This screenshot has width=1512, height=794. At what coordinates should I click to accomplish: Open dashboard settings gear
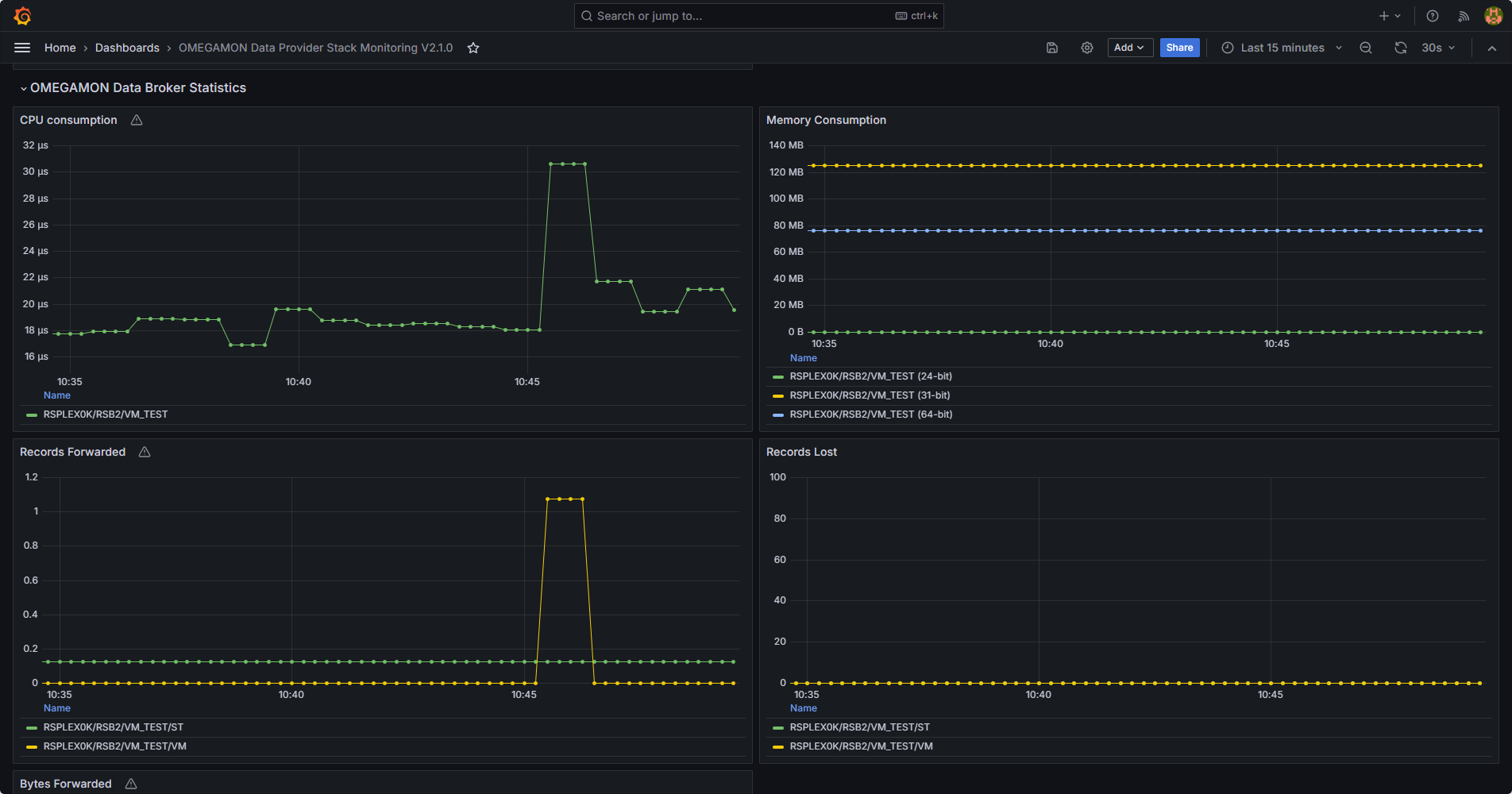click(1087, 48)
